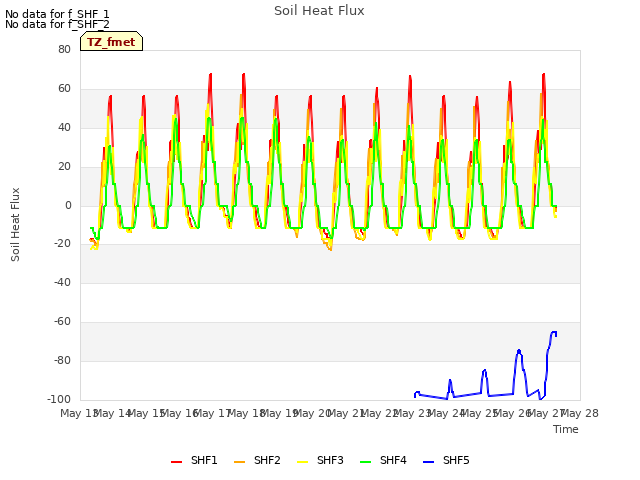Select the Soil Heat Flux chart title
This screenshot has height=480, width=640.
319,11
